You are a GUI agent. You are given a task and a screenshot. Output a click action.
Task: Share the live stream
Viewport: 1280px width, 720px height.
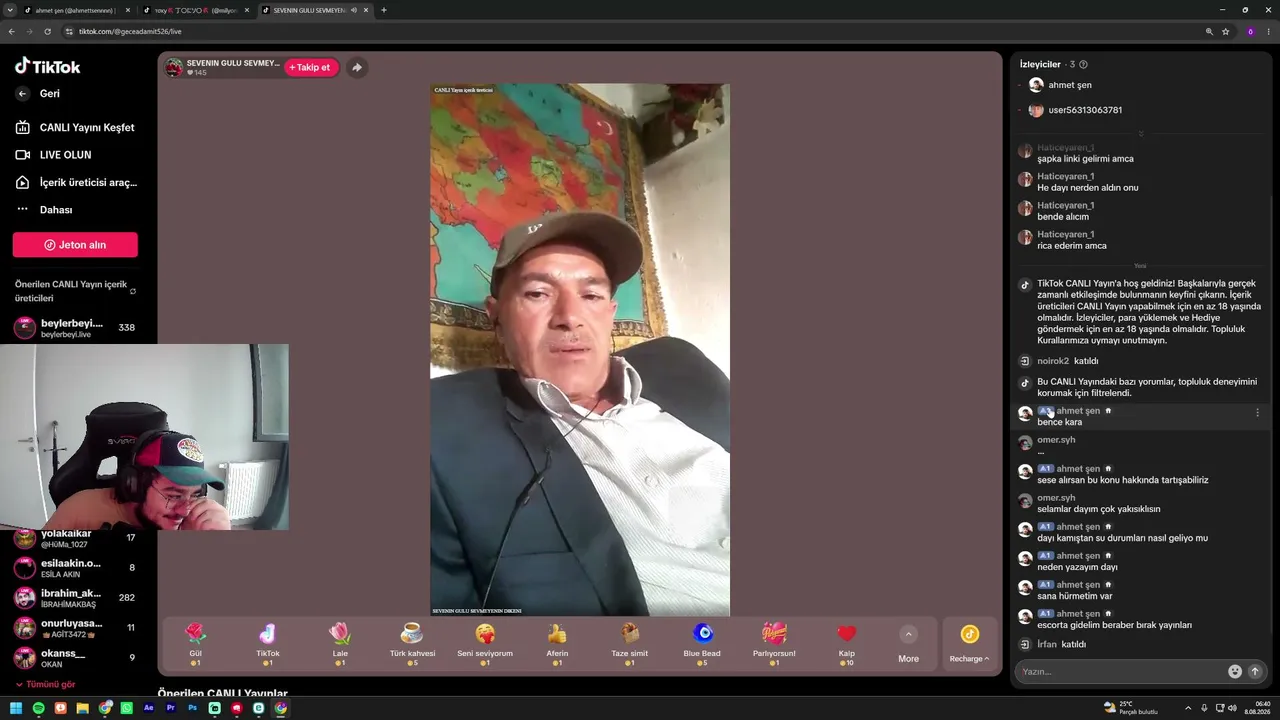pos(357,67)
